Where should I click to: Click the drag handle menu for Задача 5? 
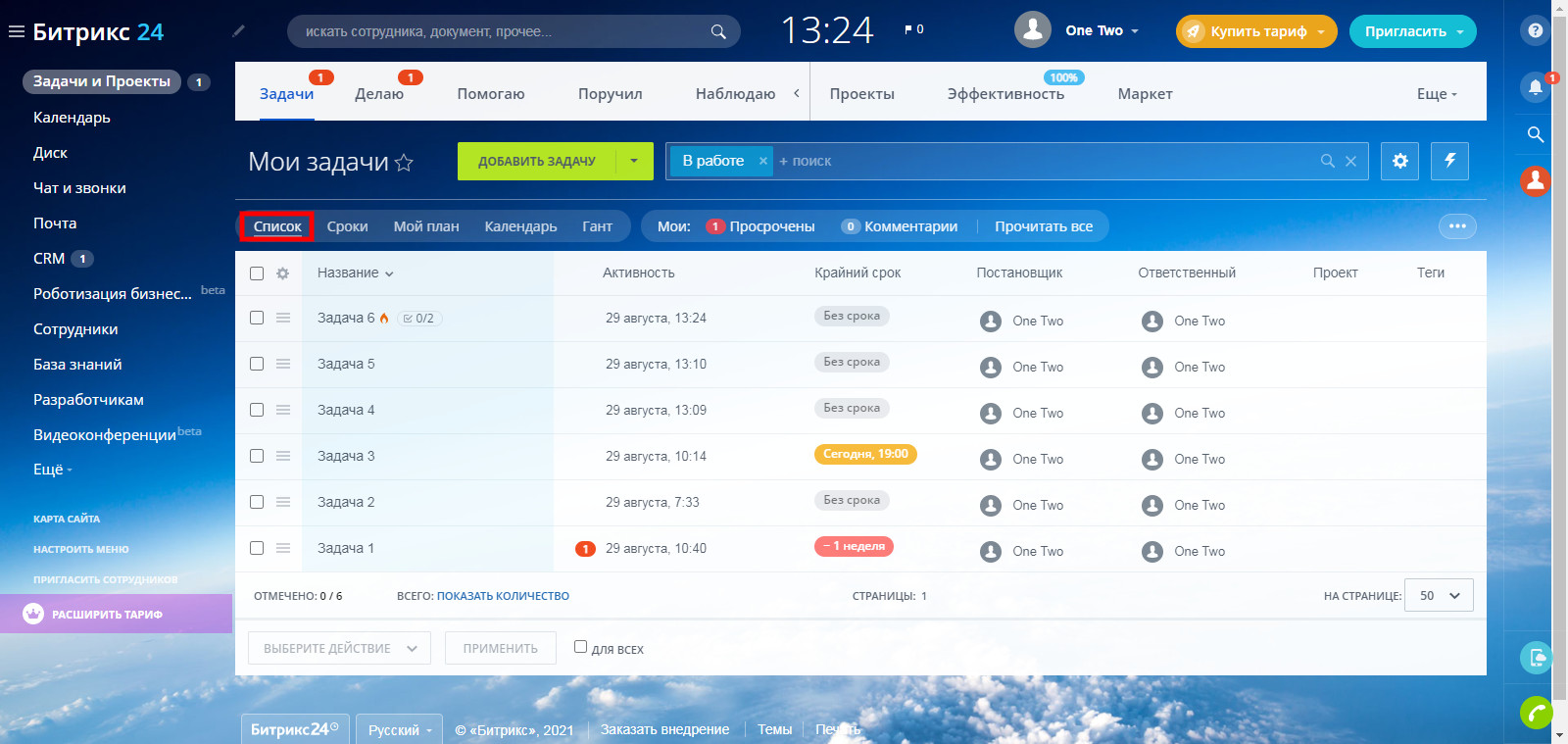point(283,364)
